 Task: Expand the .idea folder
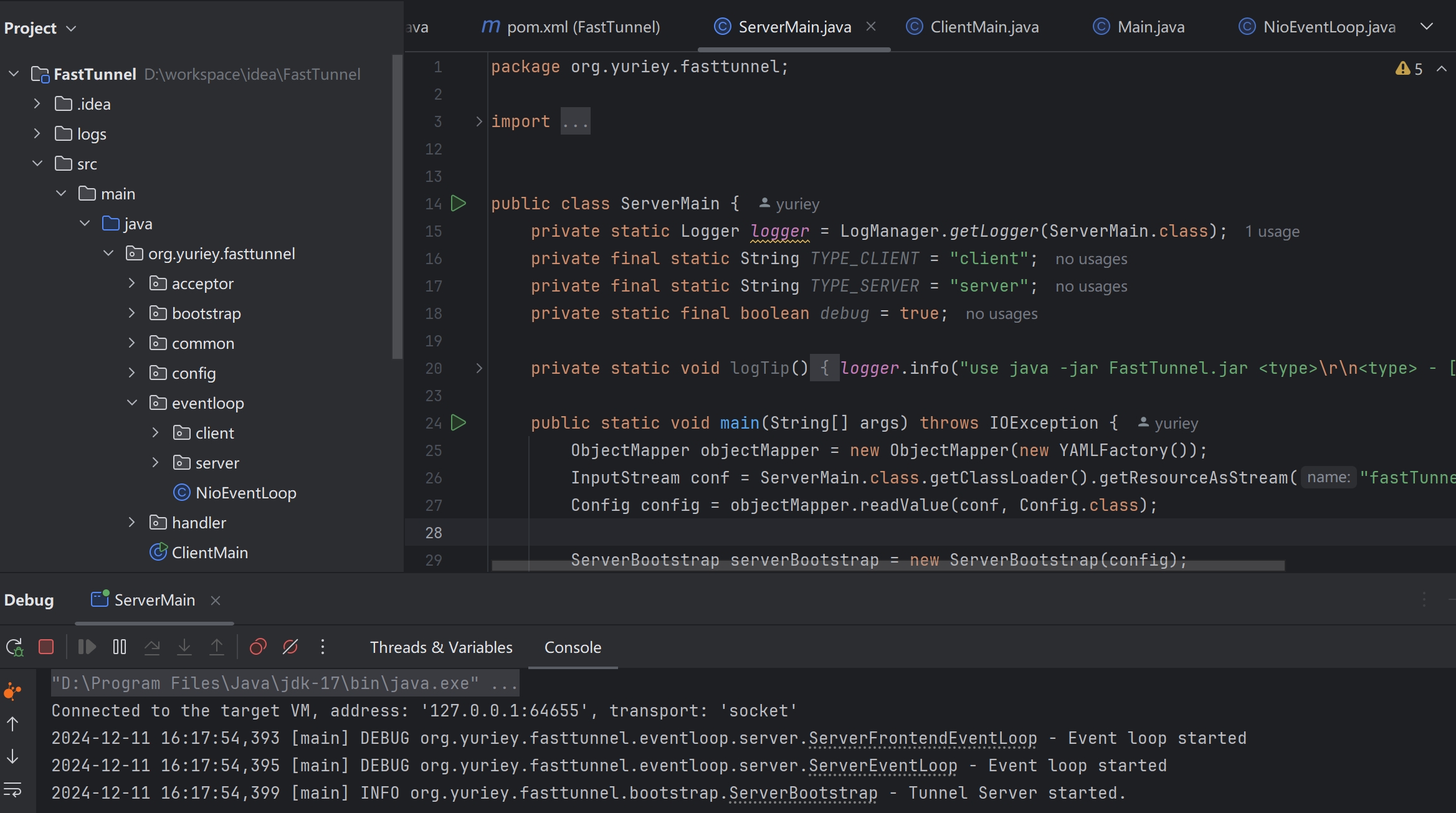[x=37, y=103]
